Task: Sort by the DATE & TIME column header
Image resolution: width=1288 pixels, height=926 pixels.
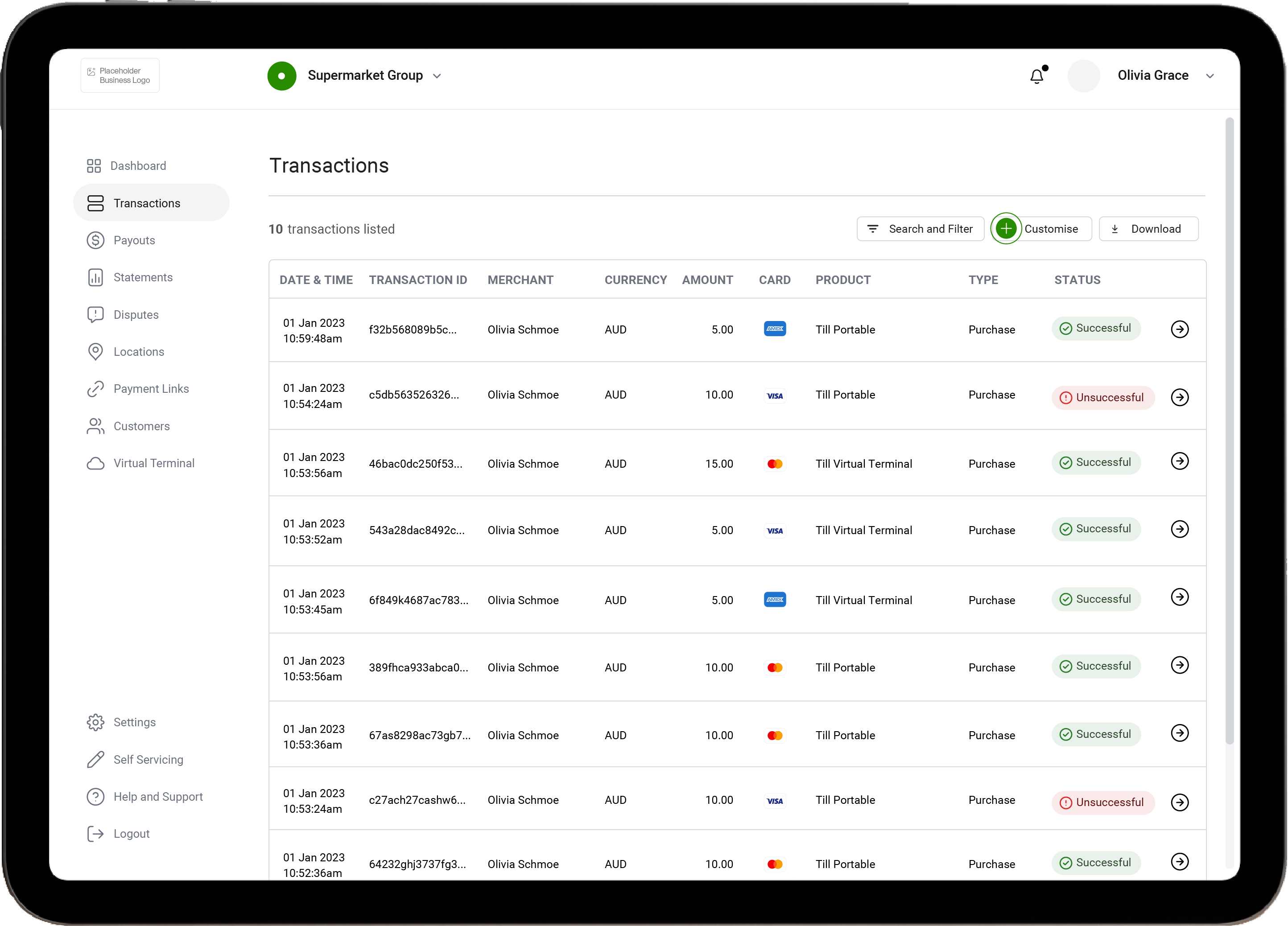Action: (316, 280)
